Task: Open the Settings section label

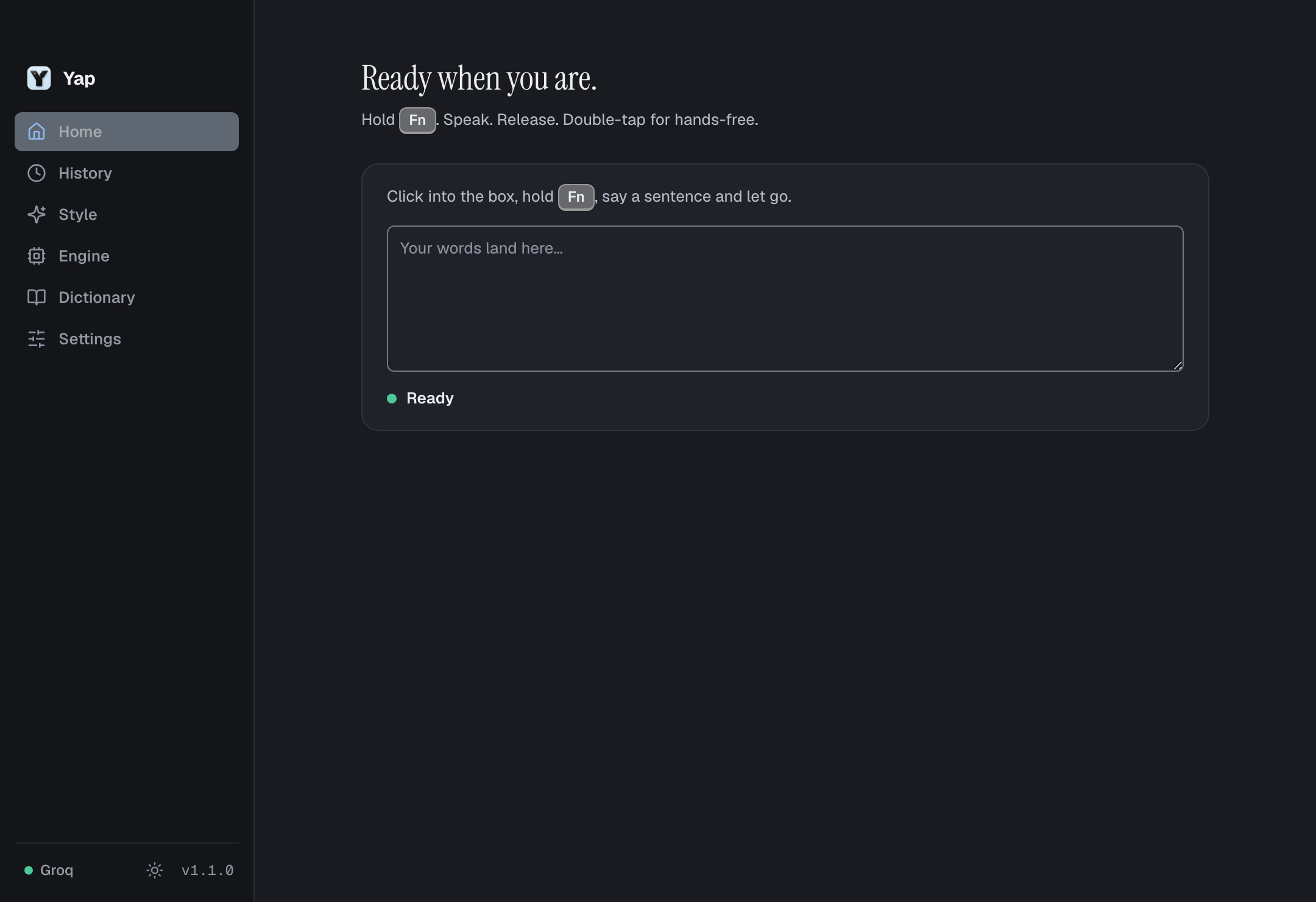Action: click(90, 339)
